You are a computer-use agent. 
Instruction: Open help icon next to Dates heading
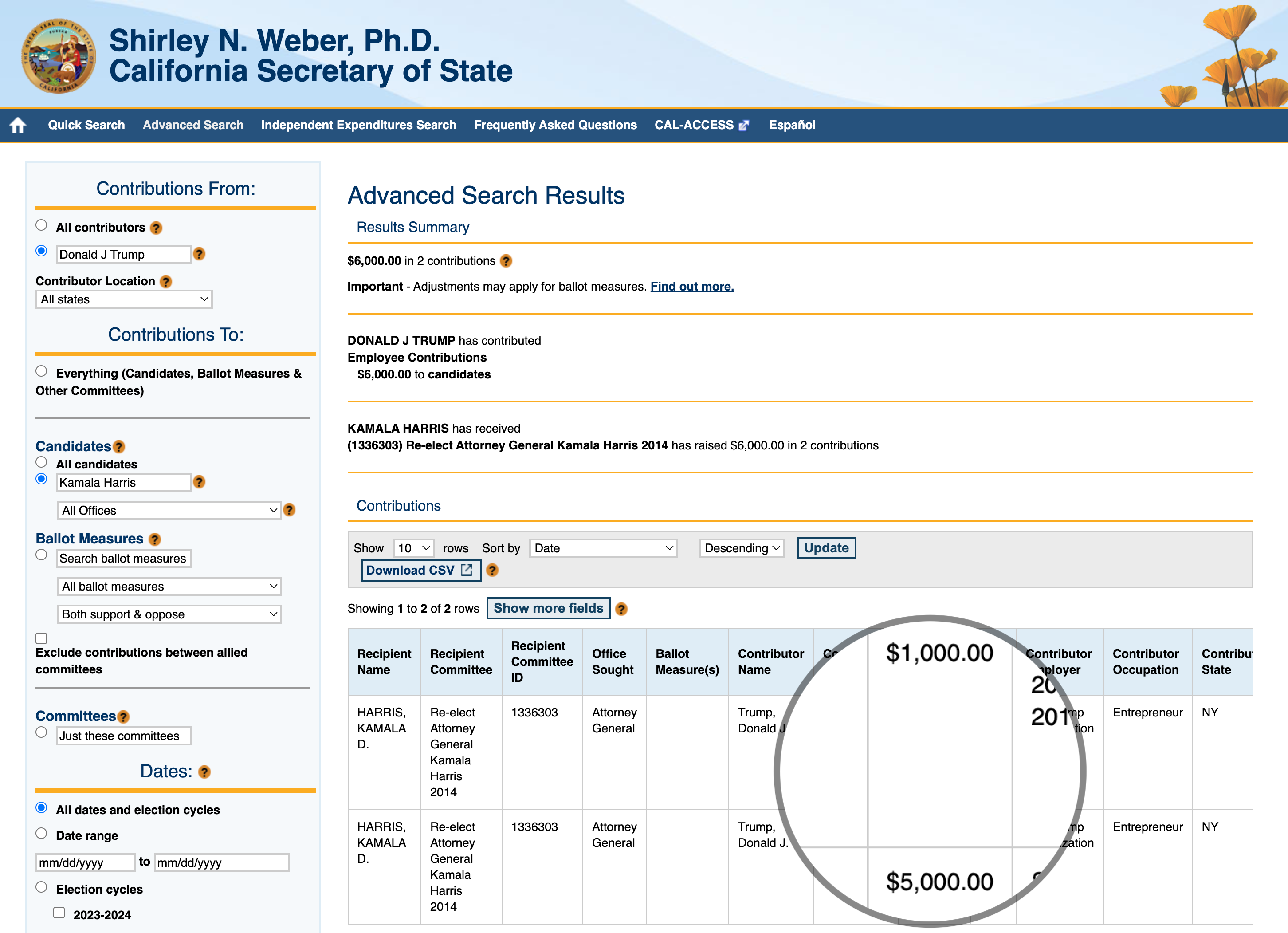click(x=204, y=772)
